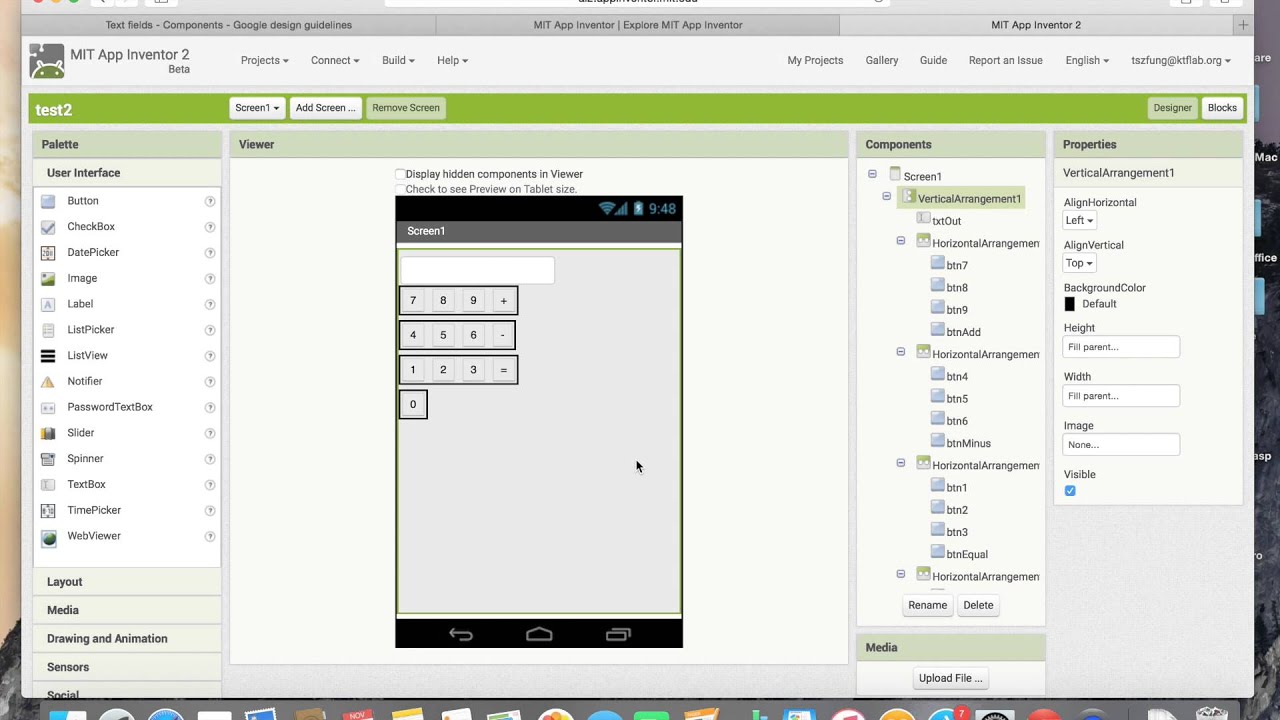Open the AlignVertical Top dropdown
The height and width of the screenshot is (720, 1280).
(1079, 263)
